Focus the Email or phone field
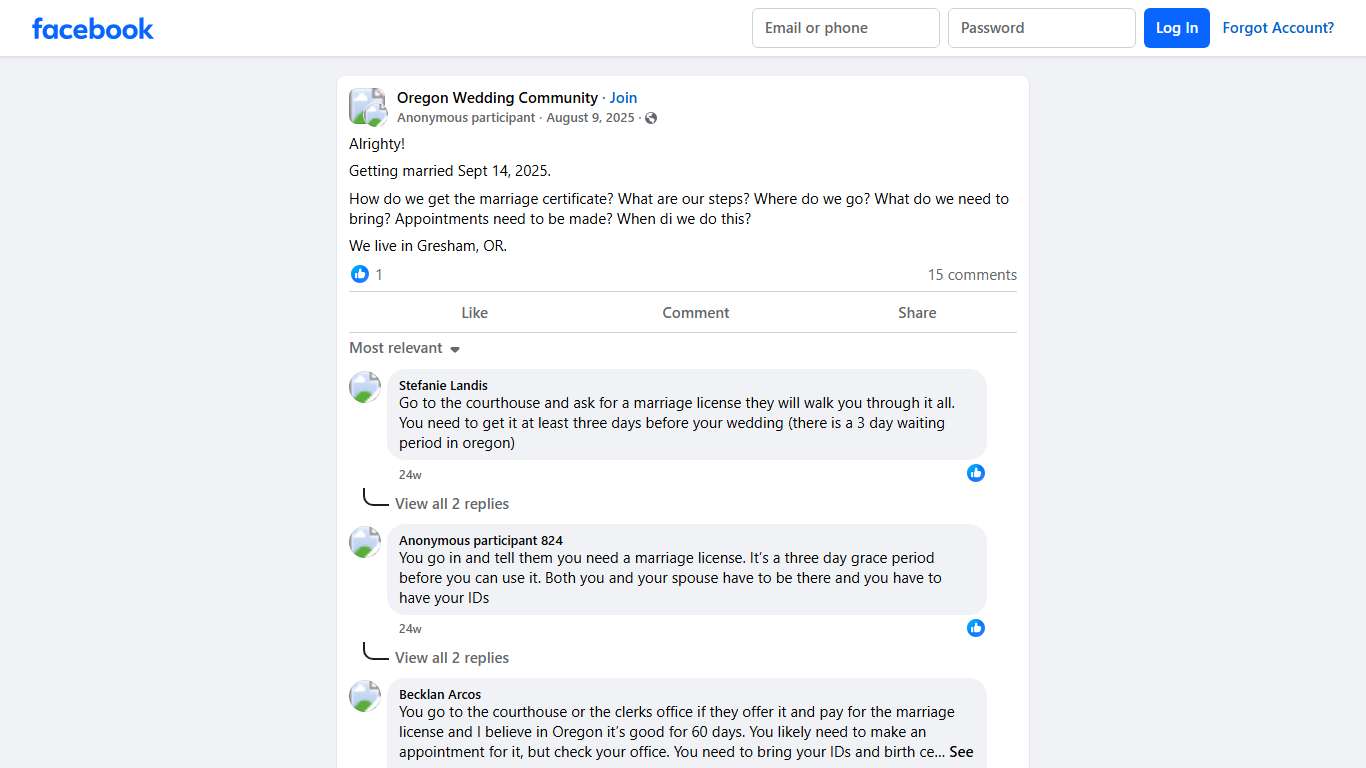Viewport: 1366px width, 768px height. click(x=845, y=28)
